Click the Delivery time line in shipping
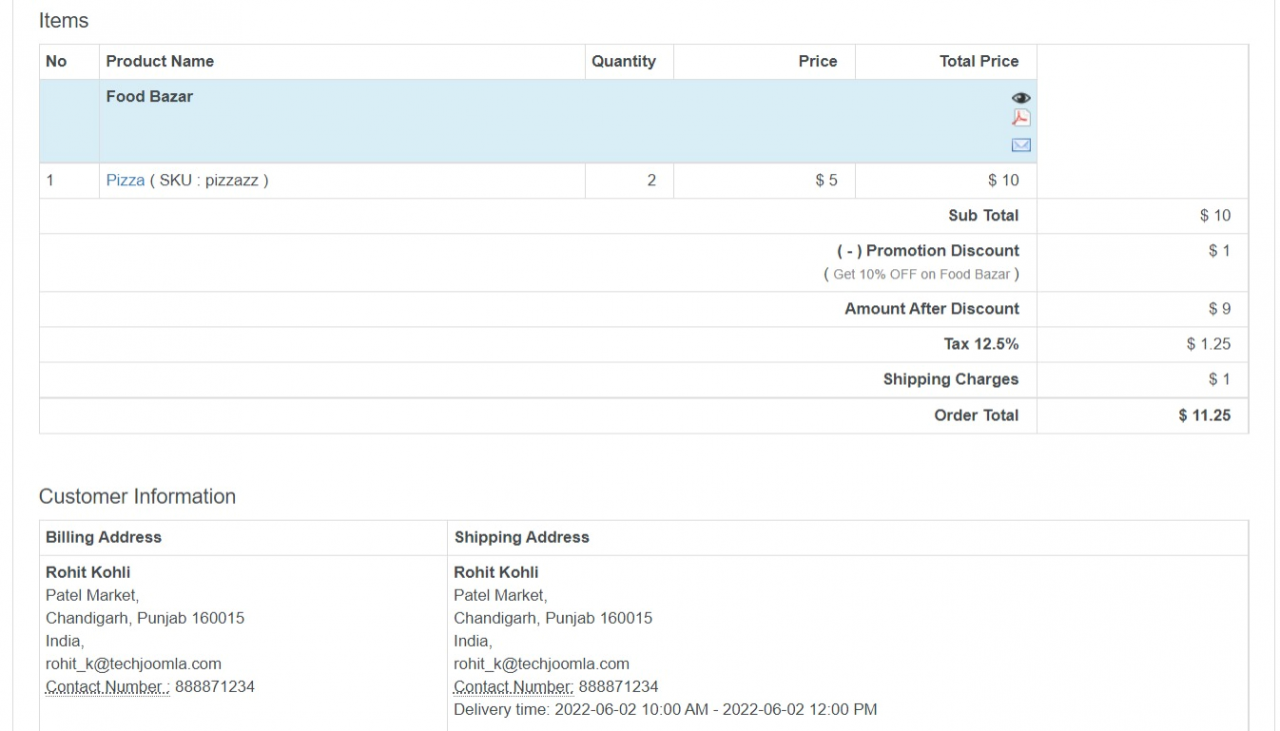This screenshot has width=1280, height=731. [665, 710]
